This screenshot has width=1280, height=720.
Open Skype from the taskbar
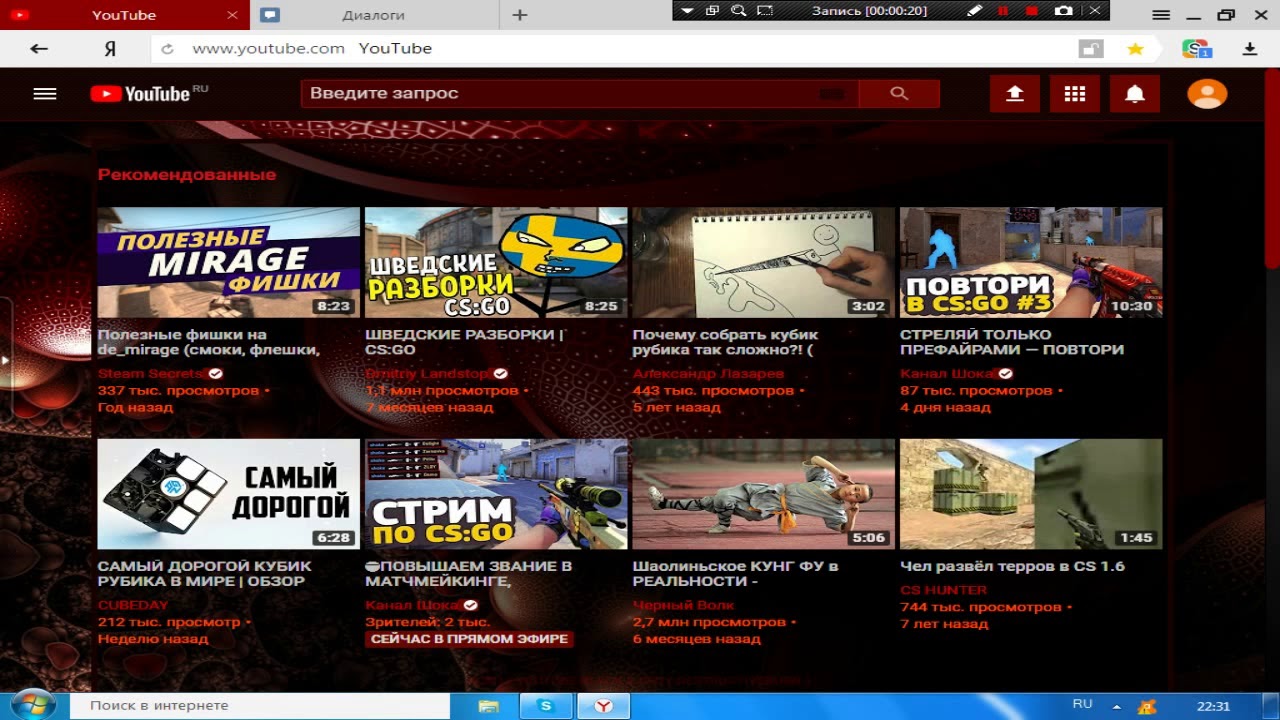(545, 705)
